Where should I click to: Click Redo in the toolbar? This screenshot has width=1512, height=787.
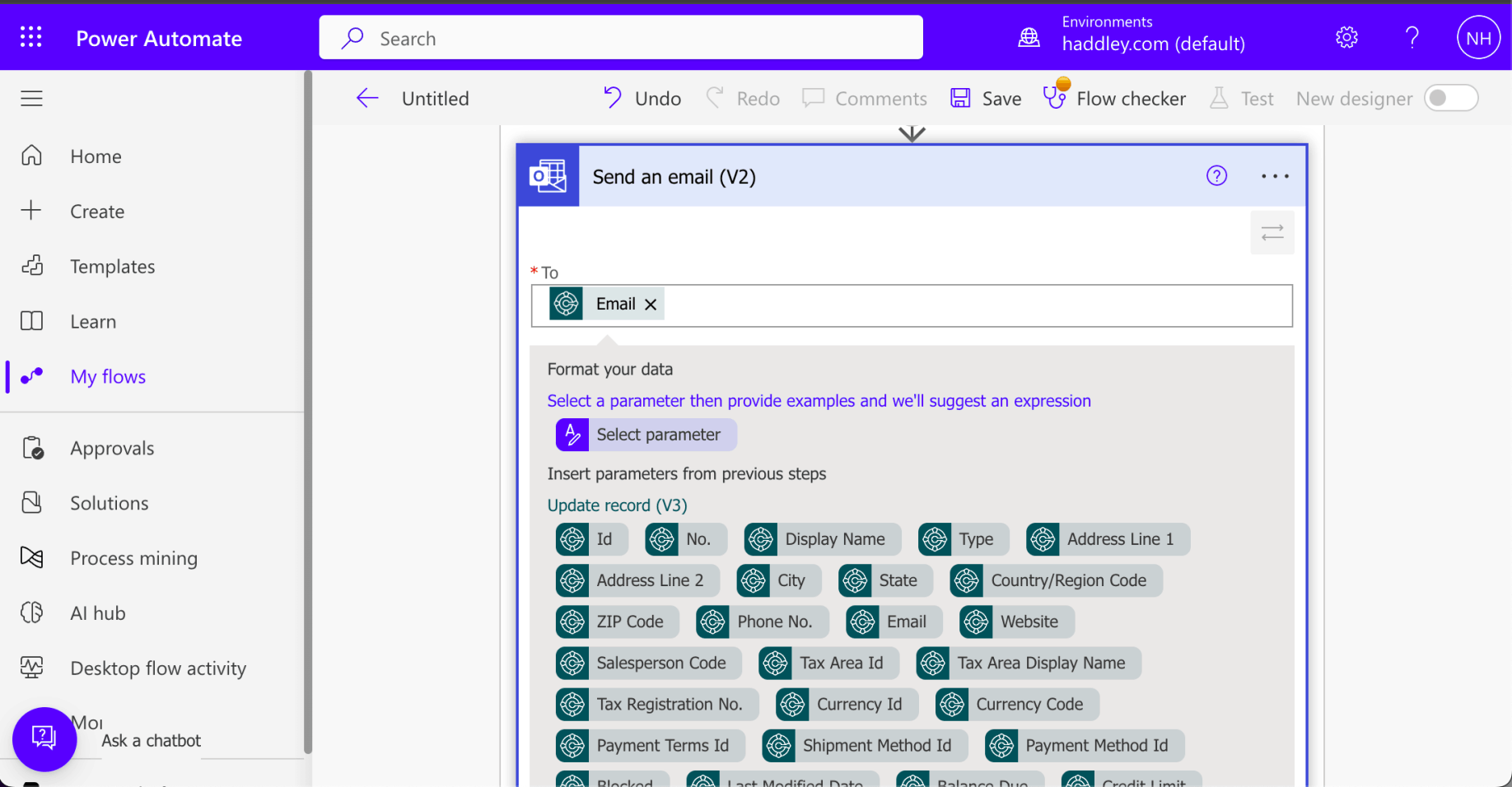pyautogui.click(x=743, y=99)
